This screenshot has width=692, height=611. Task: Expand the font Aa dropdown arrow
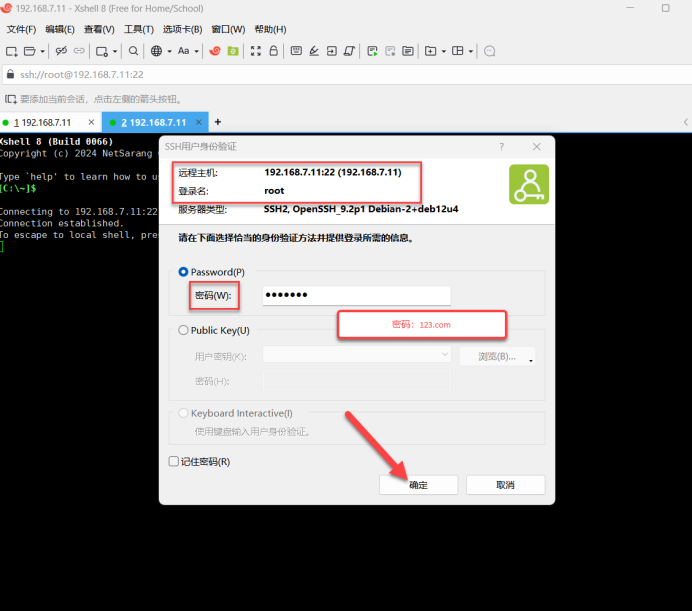tap(197, 51)
